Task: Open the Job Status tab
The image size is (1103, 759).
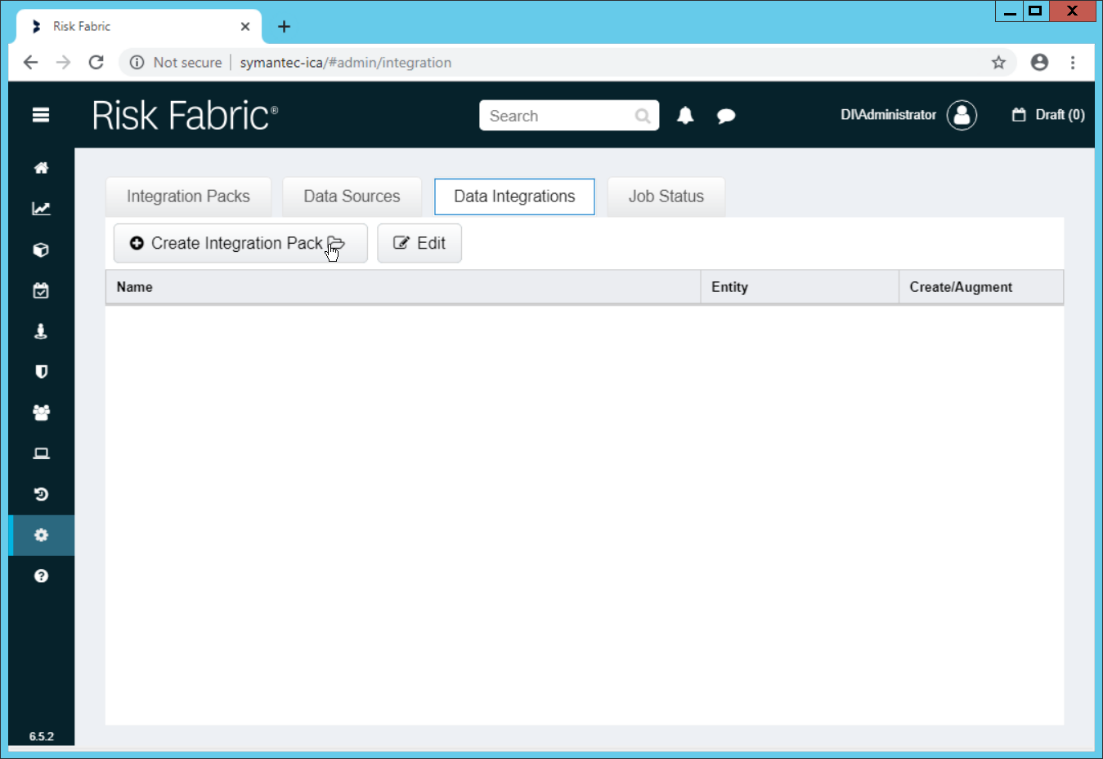Action: (x=666, y=196)
